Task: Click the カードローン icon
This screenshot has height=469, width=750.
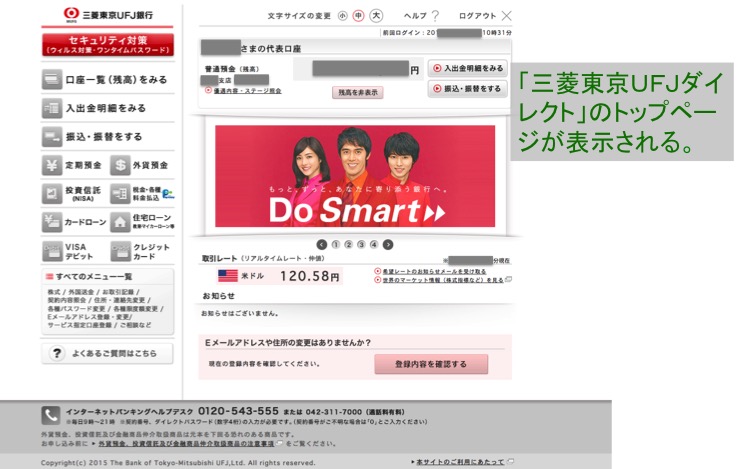Action: coord(52,222)
